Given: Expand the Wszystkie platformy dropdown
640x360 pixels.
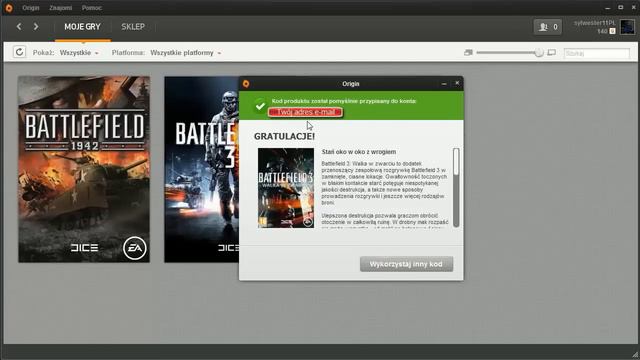Looking at the screenshot, I should coord(186,53).
